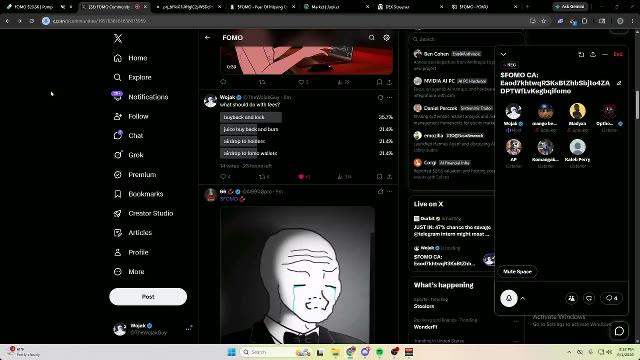
Task: View analytics of the poll post
Action: point(344,177)
